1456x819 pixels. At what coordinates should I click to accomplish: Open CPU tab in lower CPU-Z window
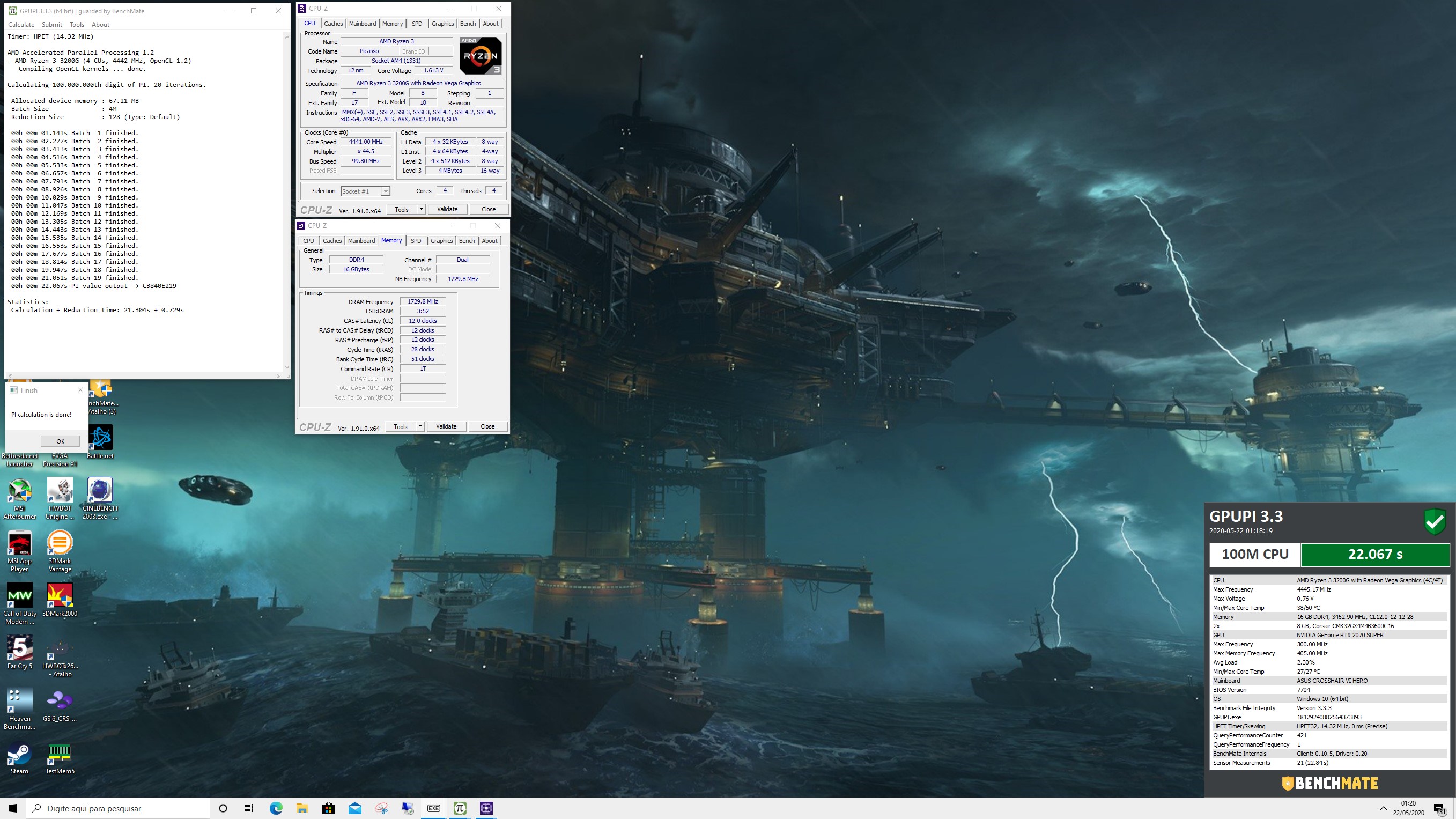click(x=308, y=241)
